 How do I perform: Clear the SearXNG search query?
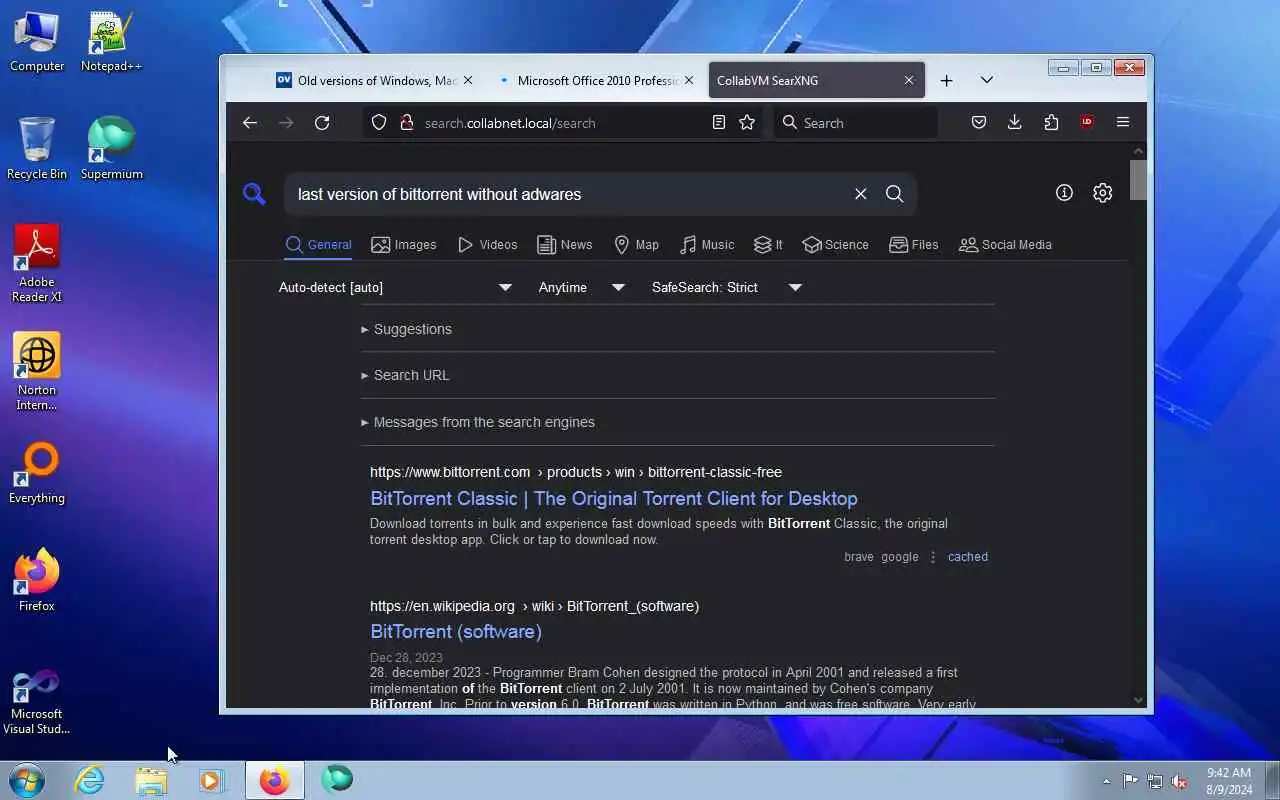[x=860, y=194]
